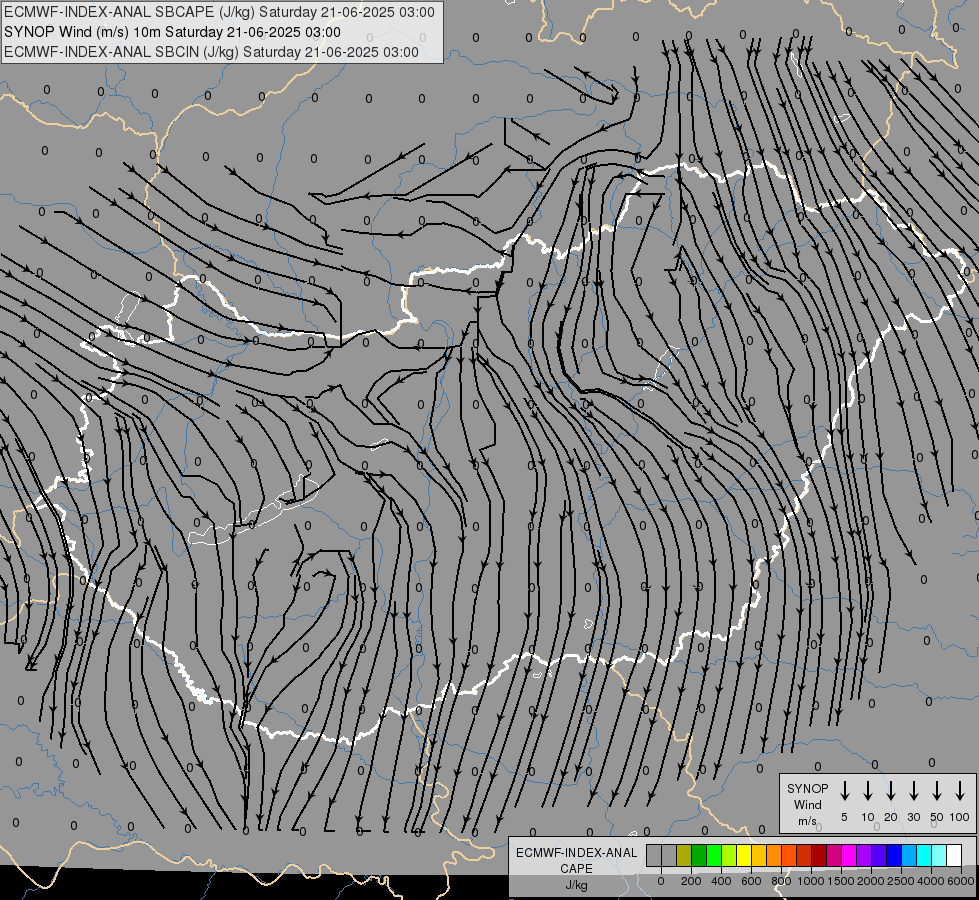979x900 pixels.
Task: Pick the white CAPE swatch
Action: coord(954,856)
